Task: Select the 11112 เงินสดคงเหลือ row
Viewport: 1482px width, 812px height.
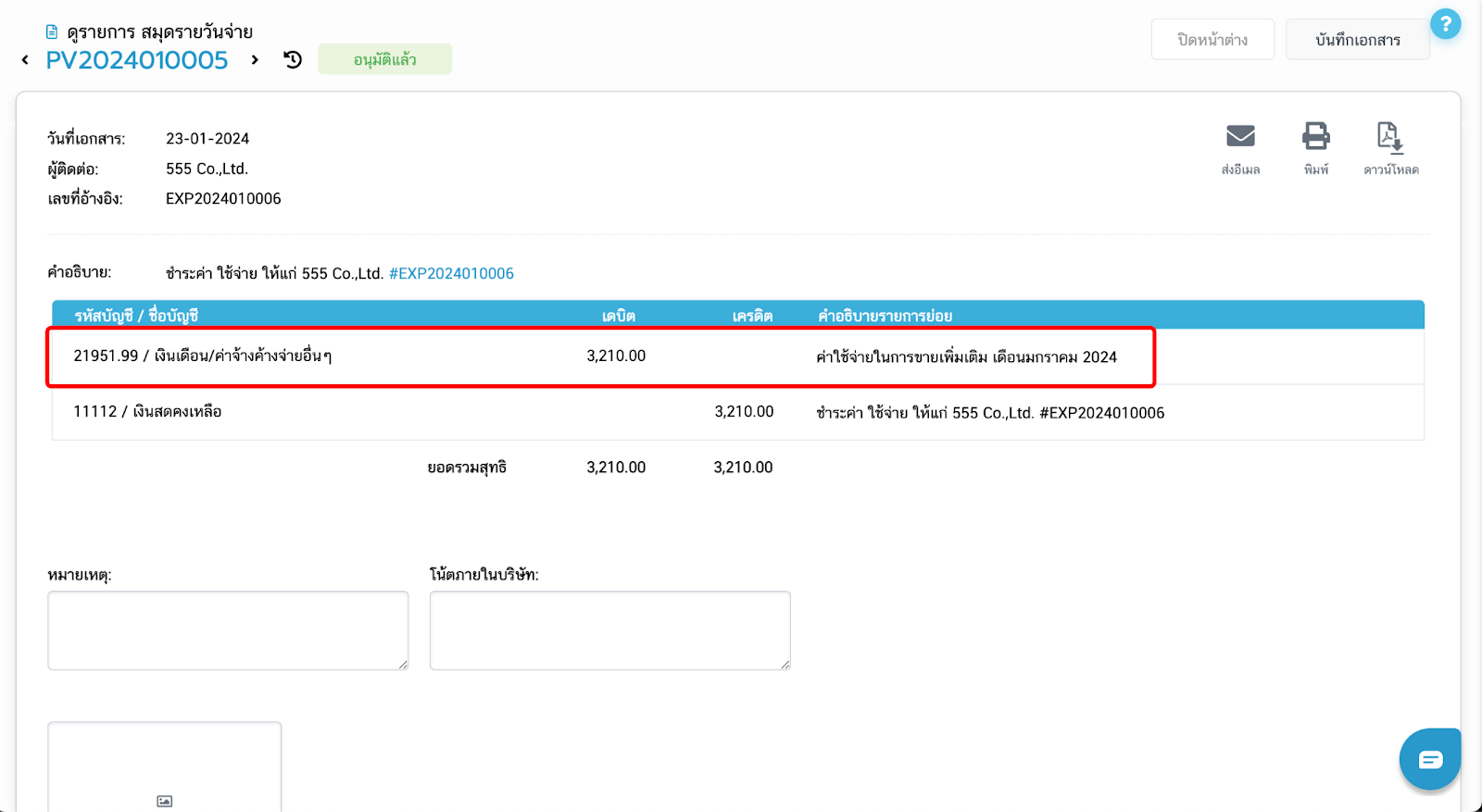Action: pos(147,412)
